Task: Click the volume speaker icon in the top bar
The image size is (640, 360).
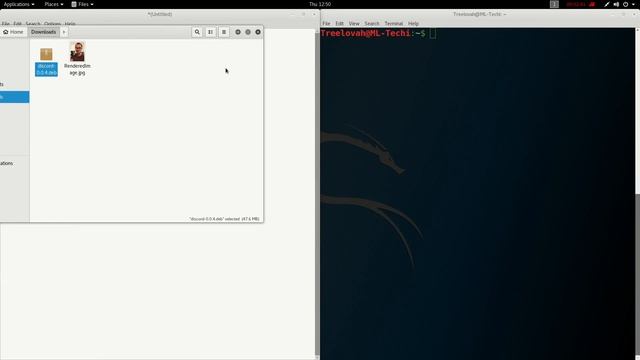Action: click(x=616, y=4)
